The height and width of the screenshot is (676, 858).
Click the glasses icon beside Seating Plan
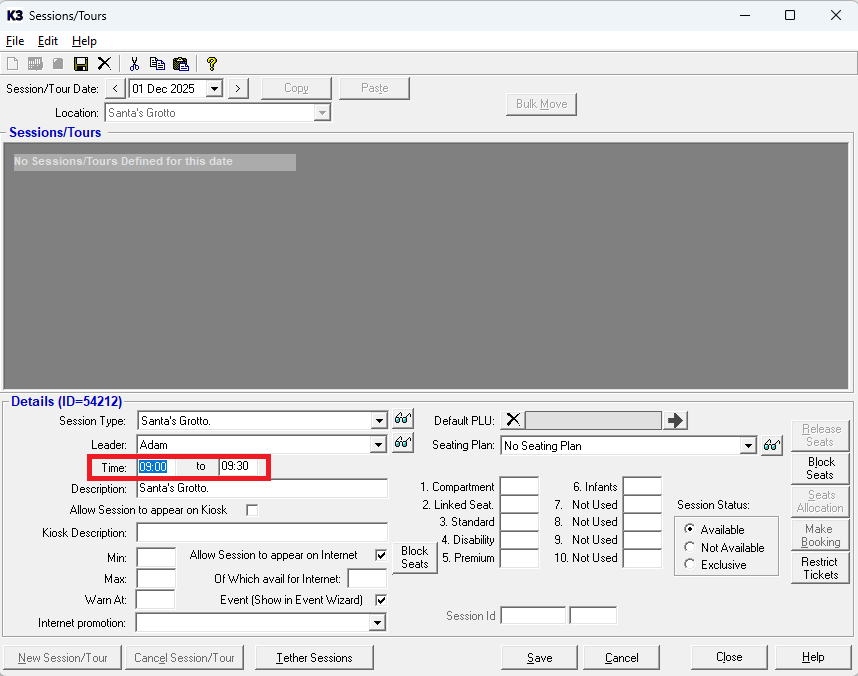pyautogui.click(x=772, y=446)
